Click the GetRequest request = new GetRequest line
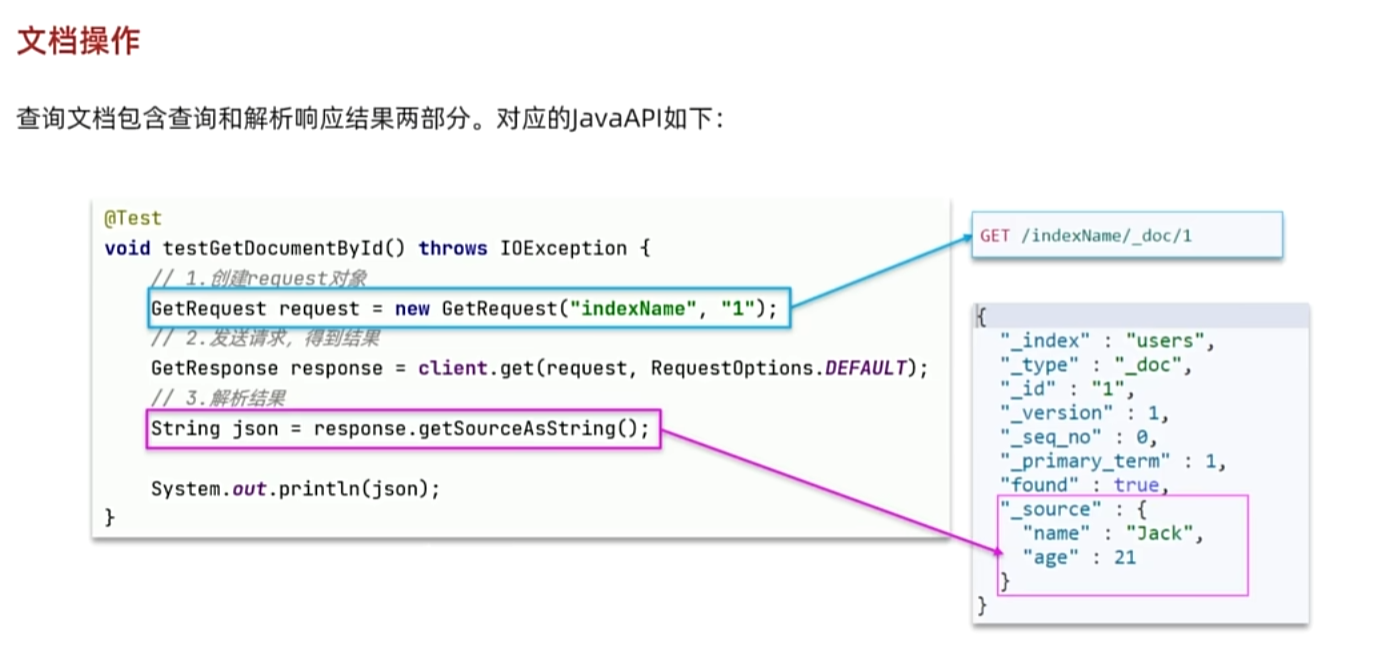Viewport: 1381px width, 664px height. 464,309
